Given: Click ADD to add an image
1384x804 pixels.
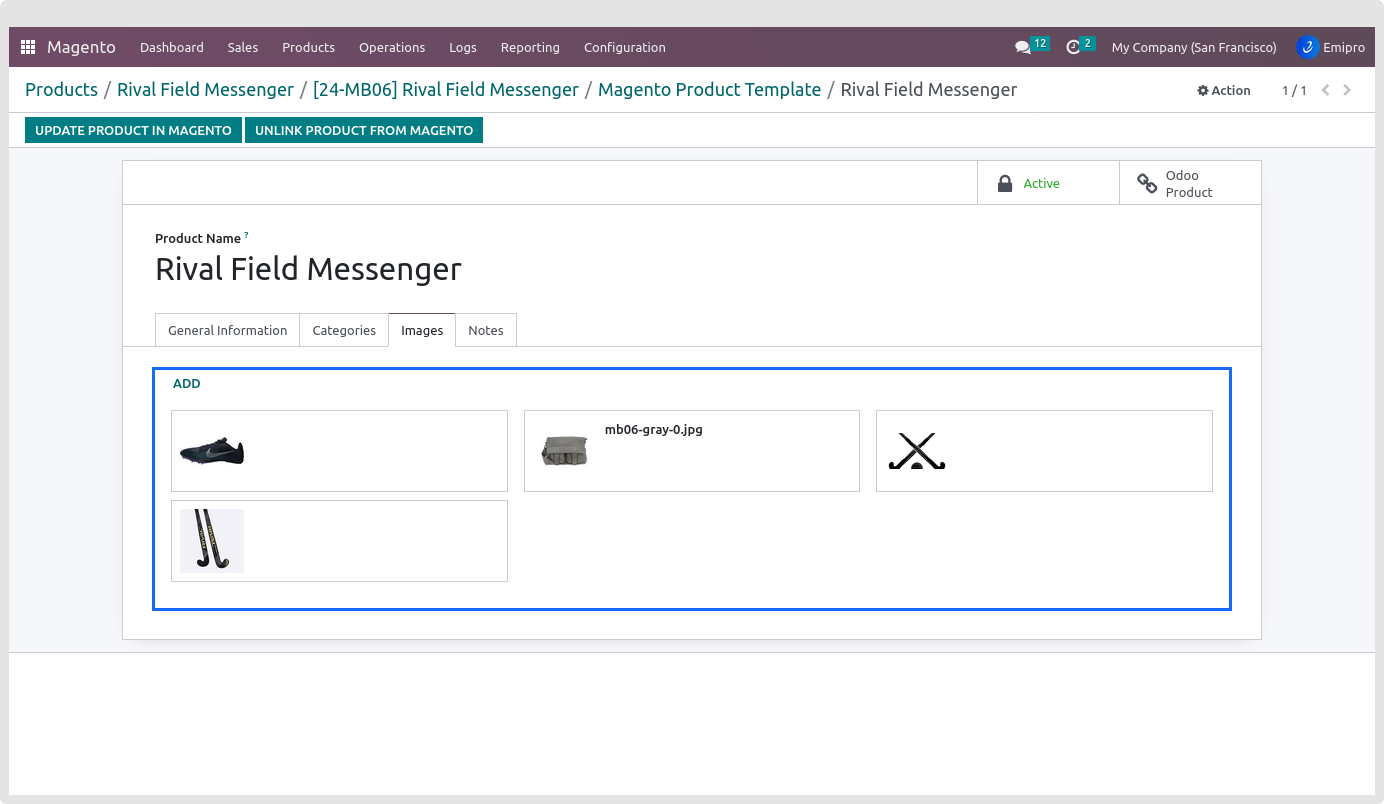Looking at the screenshot, I should pyautogui.click(x=187, y=383).
